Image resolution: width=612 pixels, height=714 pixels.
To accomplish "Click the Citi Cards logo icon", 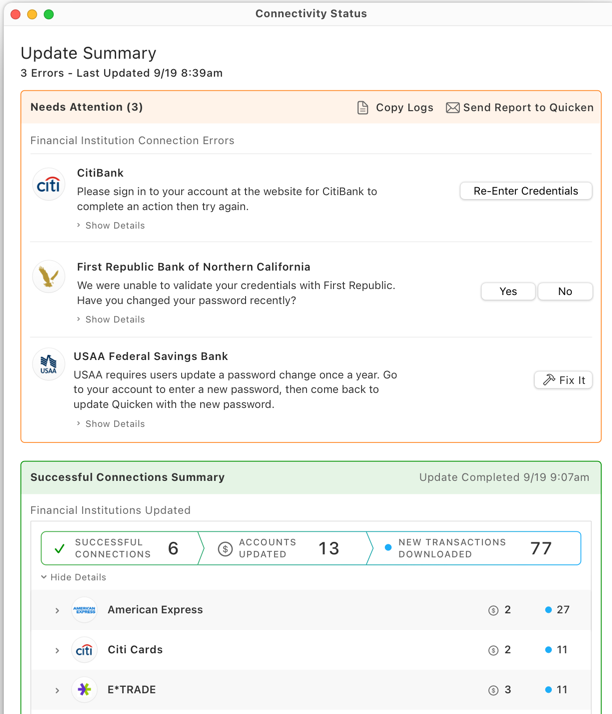I will point(85,650).
